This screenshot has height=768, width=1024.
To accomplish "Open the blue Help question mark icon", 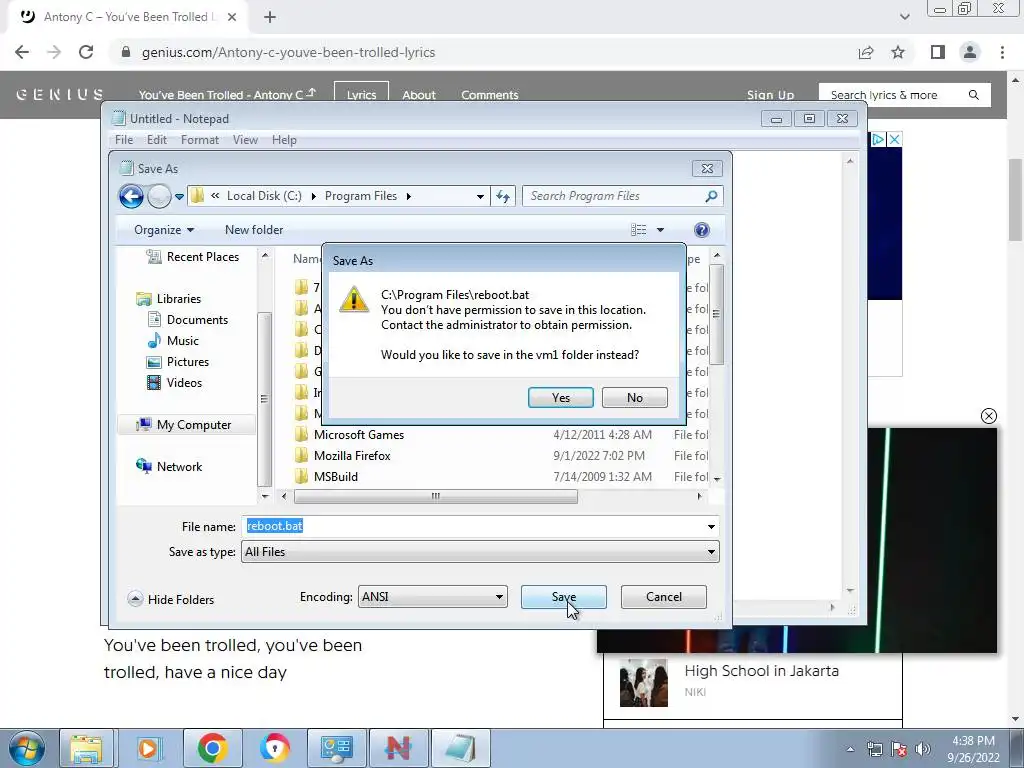I will [x=701, y=230].
